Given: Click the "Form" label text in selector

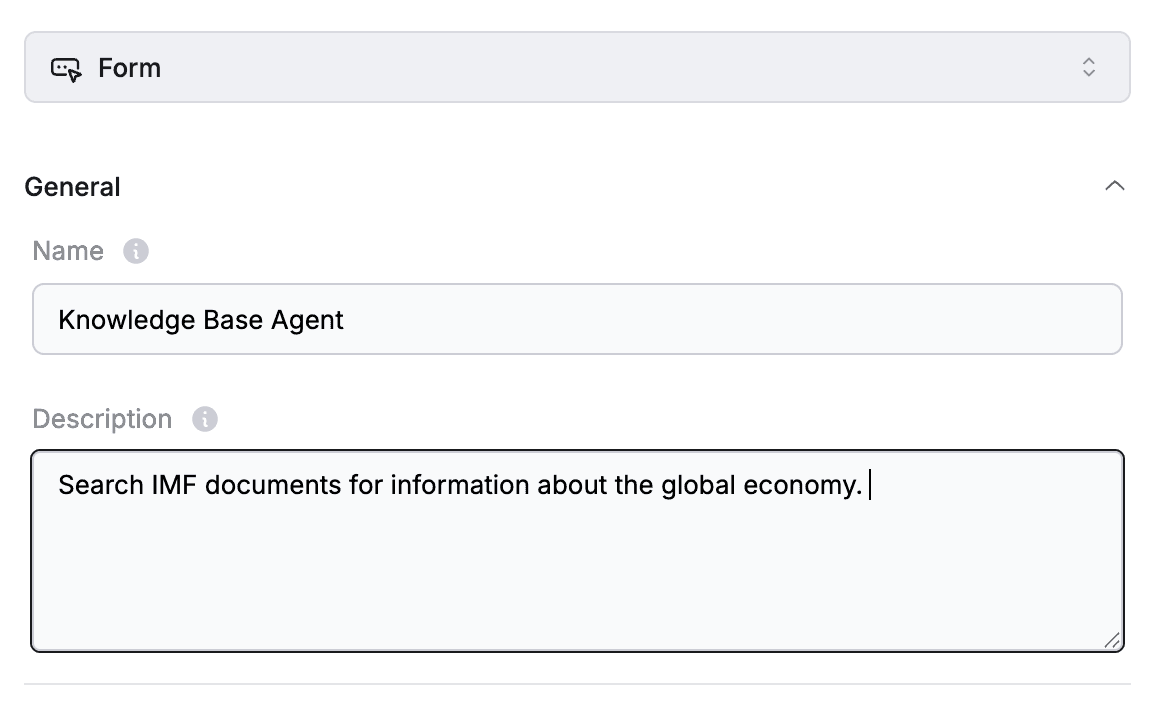Looking at the screenshot, I should coord(129,68).
